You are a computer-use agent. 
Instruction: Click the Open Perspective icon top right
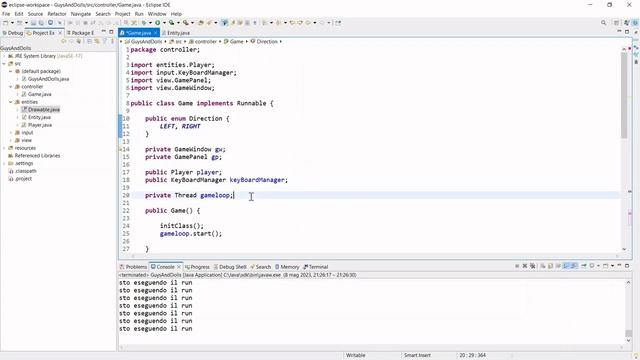click(x=616, y=23)
